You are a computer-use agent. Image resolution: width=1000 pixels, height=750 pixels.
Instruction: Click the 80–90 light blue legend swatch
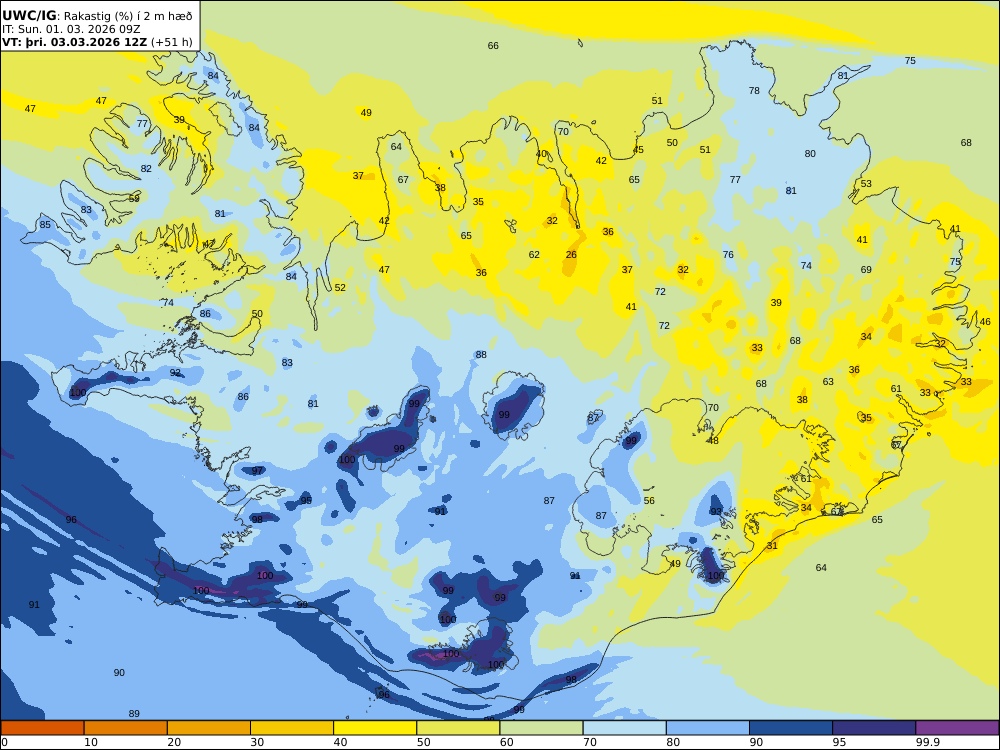click(x=708, y=728)
